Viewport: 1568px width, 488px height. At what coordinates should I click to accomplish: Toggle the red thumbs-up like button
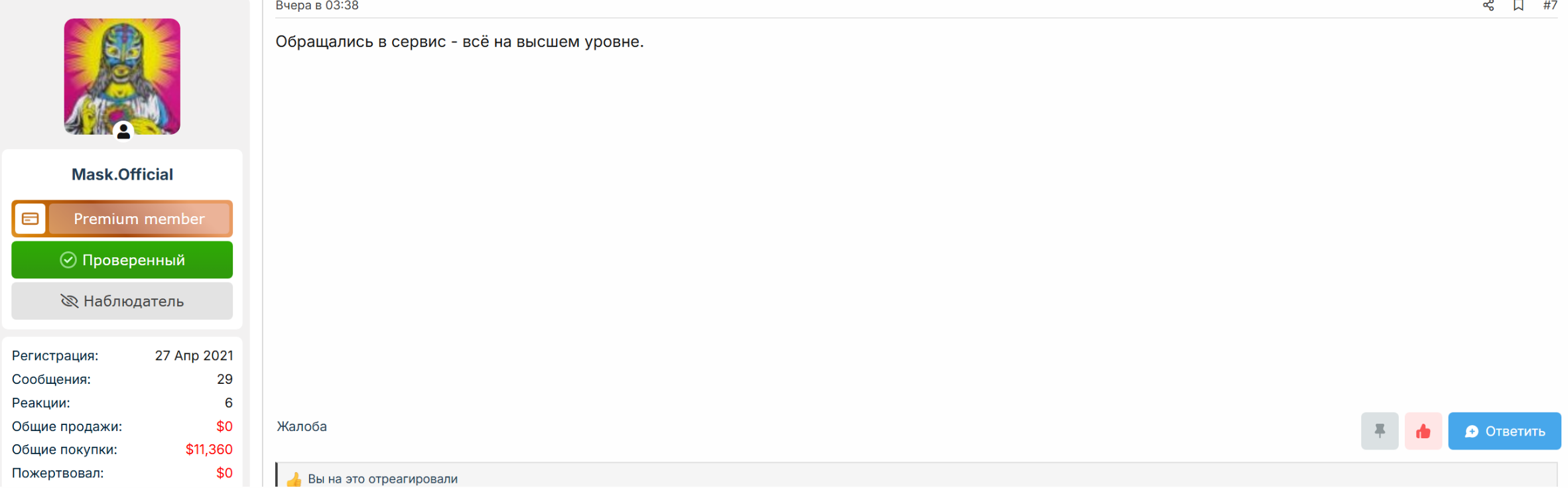point(1423,431)
